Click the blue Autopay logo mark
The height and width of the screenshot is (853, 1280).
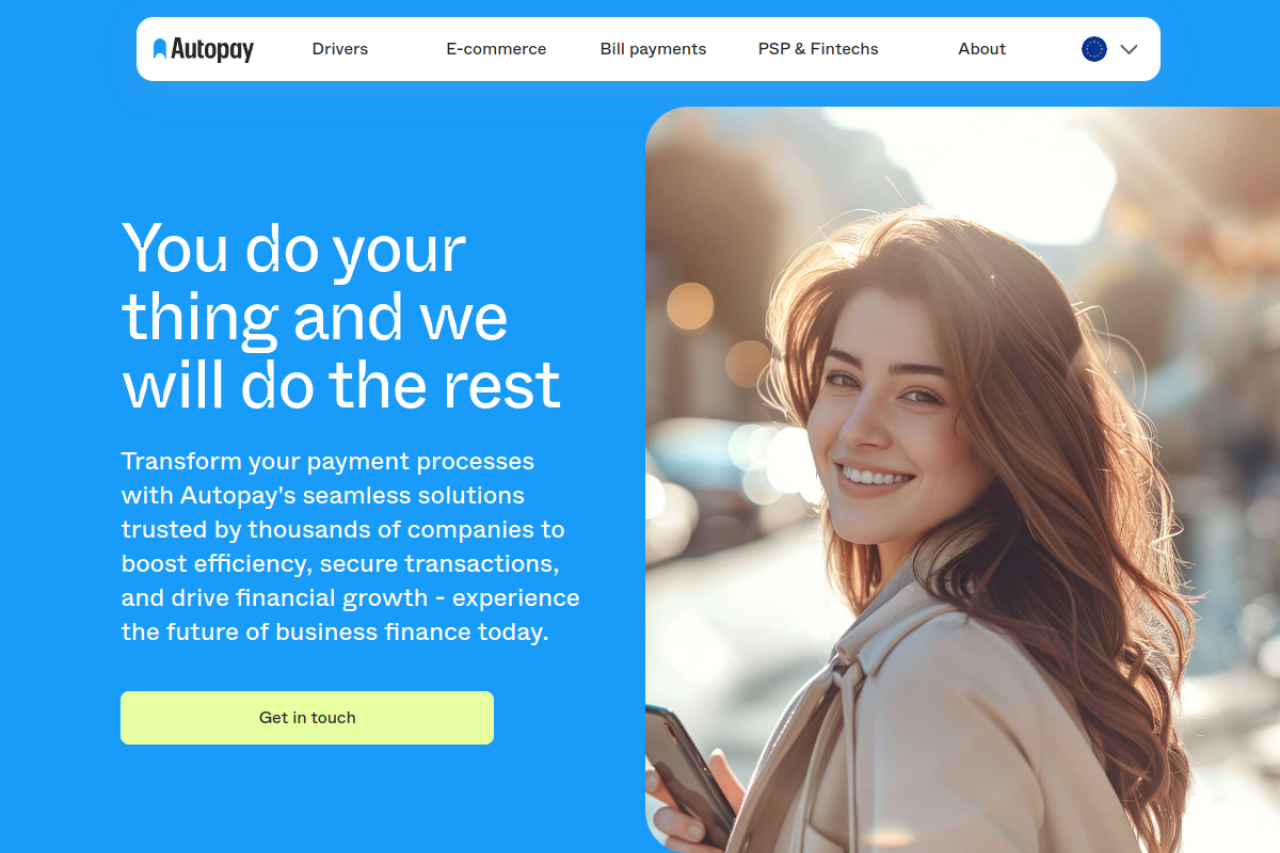click(x=159, y=48)
